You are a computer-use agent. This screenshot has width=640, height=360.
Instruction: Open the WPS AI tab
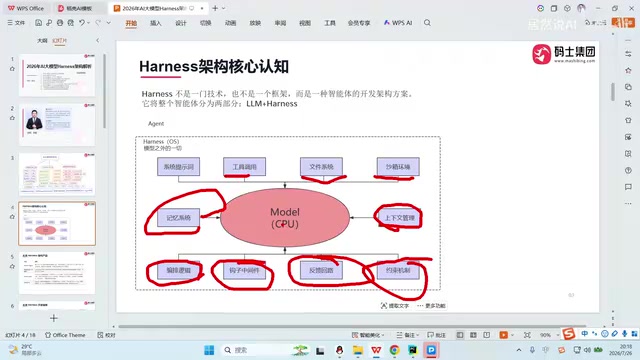pyautogui.click(x=398, y=23)
